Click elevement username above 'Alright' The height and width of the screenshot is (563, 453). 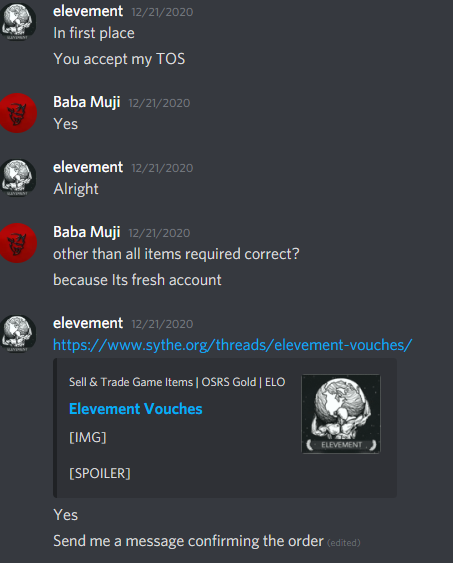[88, 167]
